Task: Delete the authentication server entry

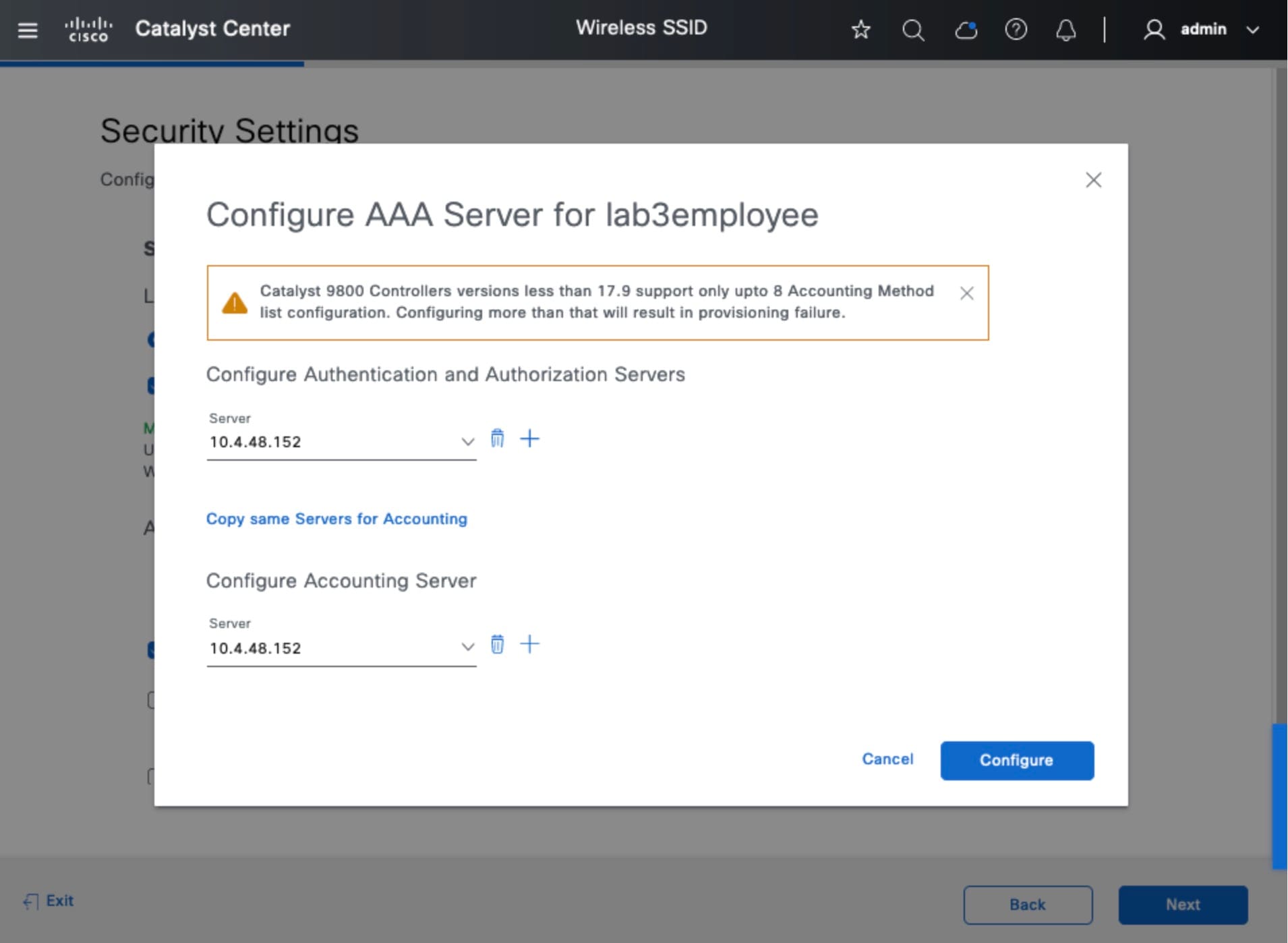Action: coord(497,438)
